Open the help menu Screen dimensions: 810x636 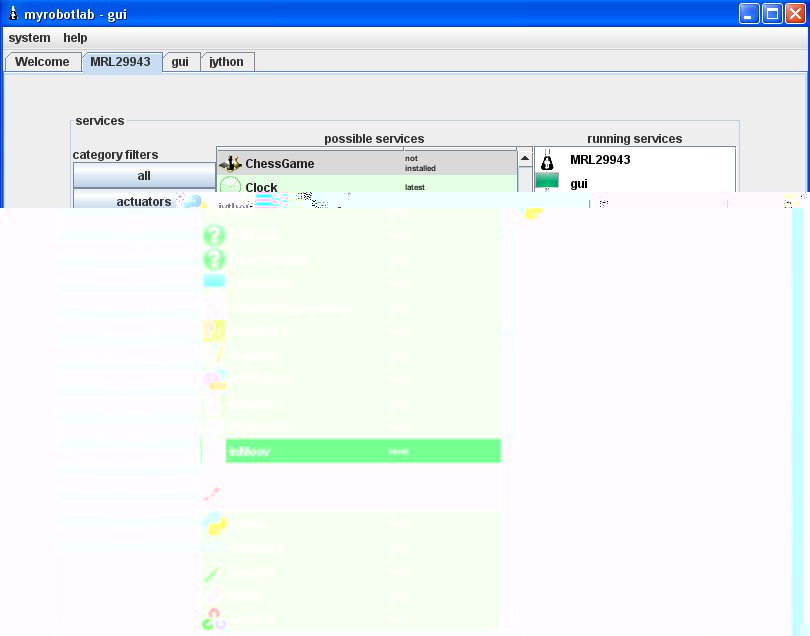point(75,38)
